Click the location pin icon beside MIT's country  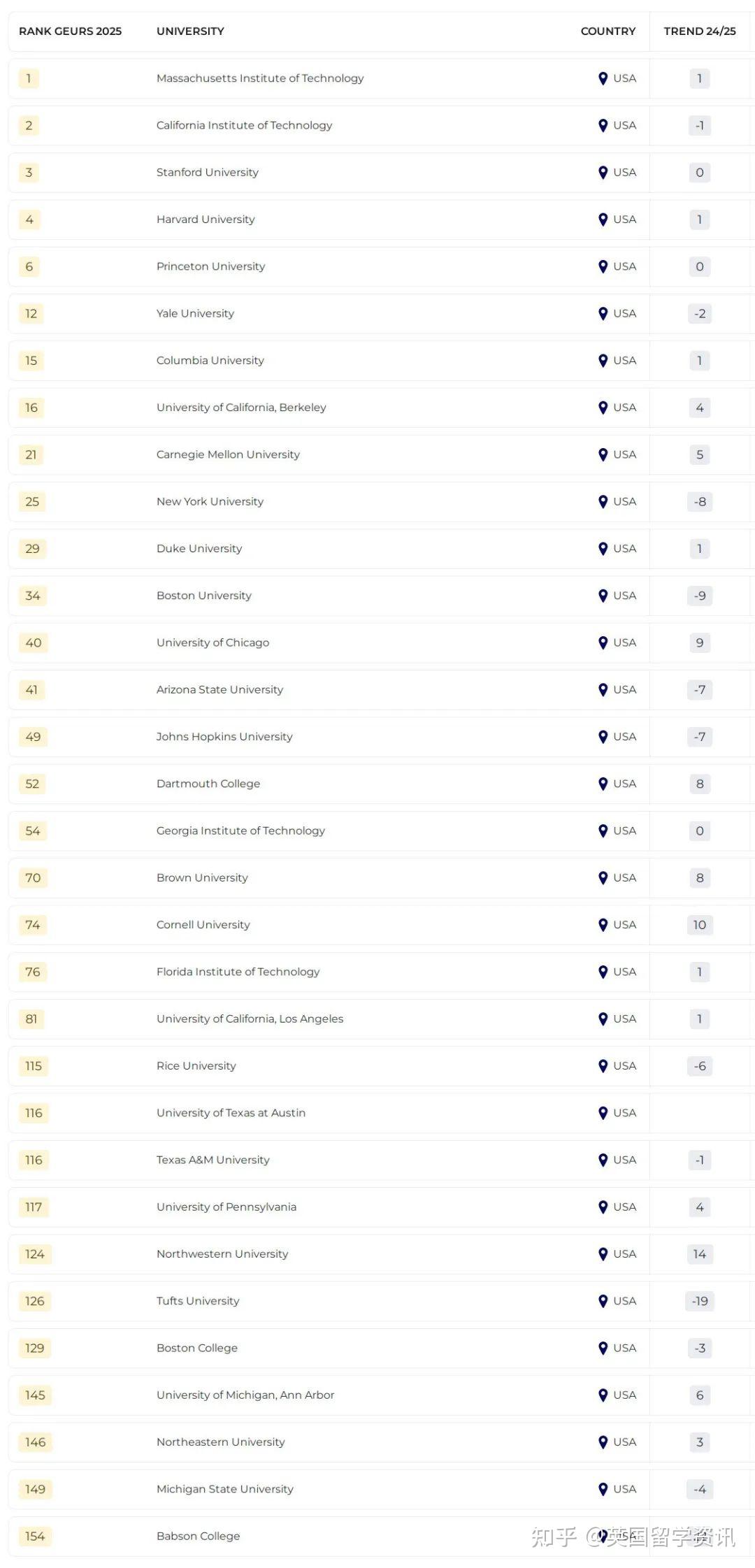coord(603,78)
